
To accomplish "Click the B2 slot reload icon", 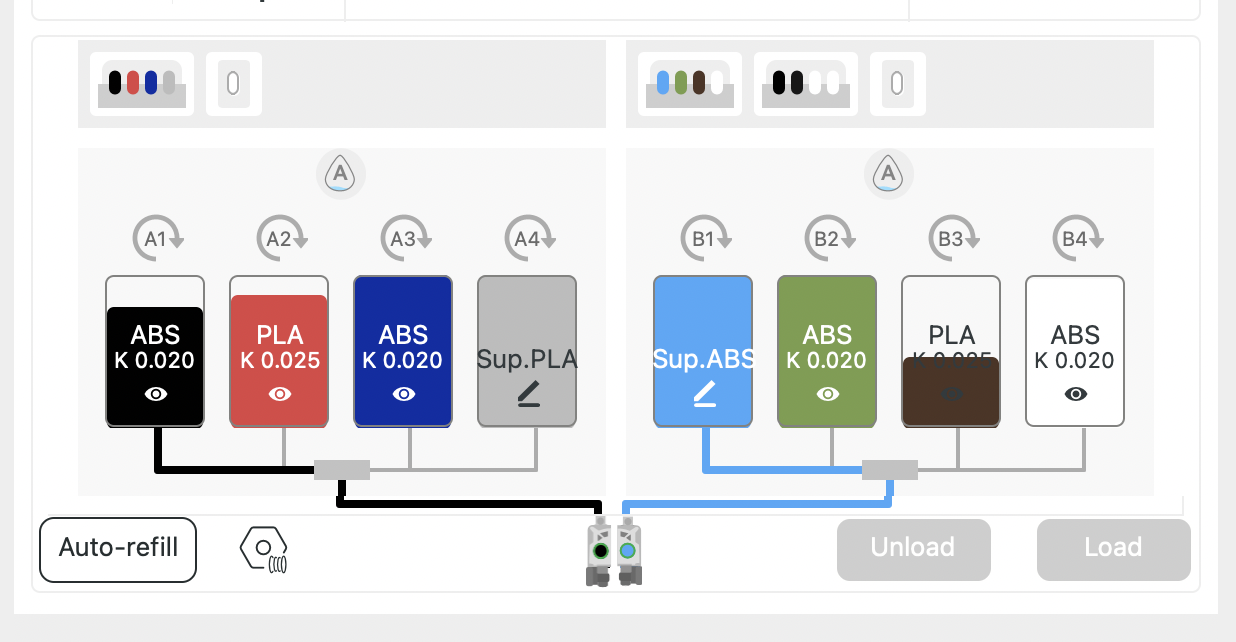I will pyautogui.click(x=829, y=238).
